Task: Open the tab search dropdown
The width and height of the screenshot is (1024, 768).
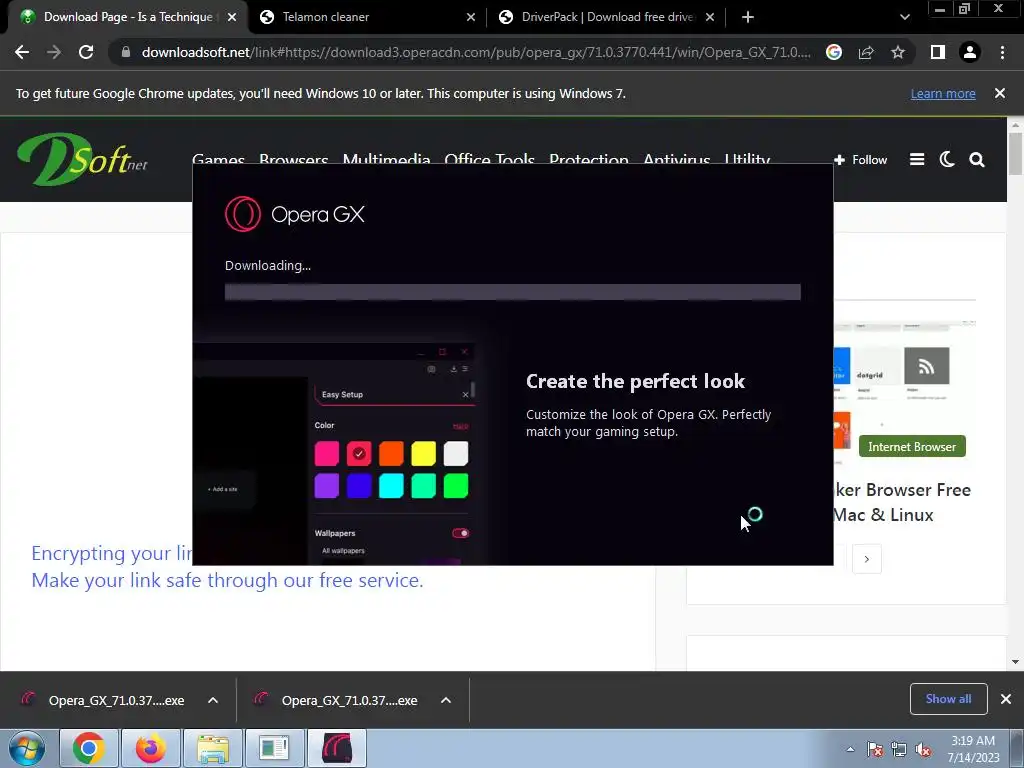Action: coord(904,17)
